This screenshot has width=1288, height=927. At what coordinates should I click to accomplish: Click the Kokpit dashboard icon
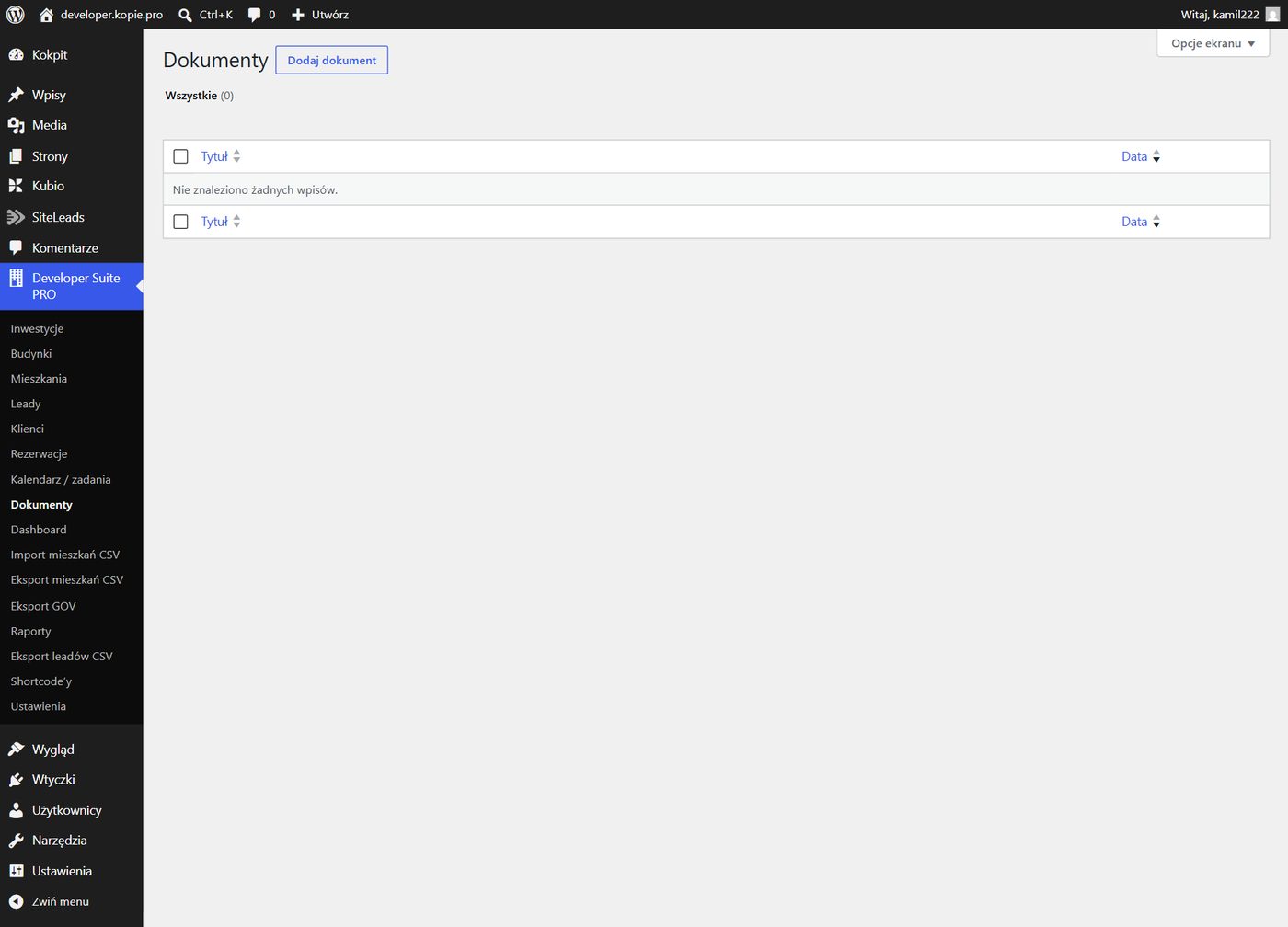click(x=16, y=55)
